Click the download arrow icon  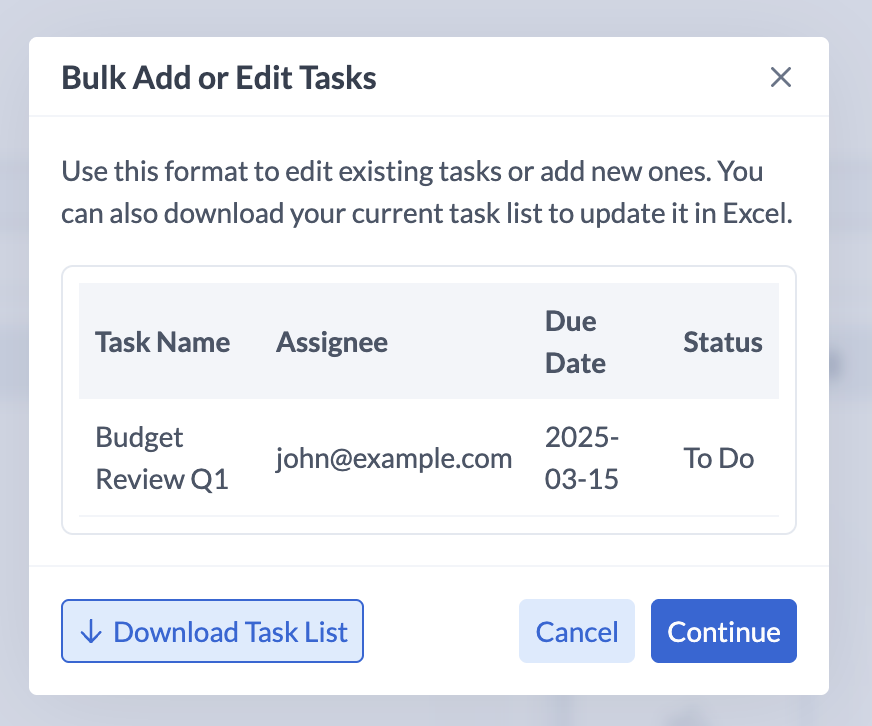(91, 632)
